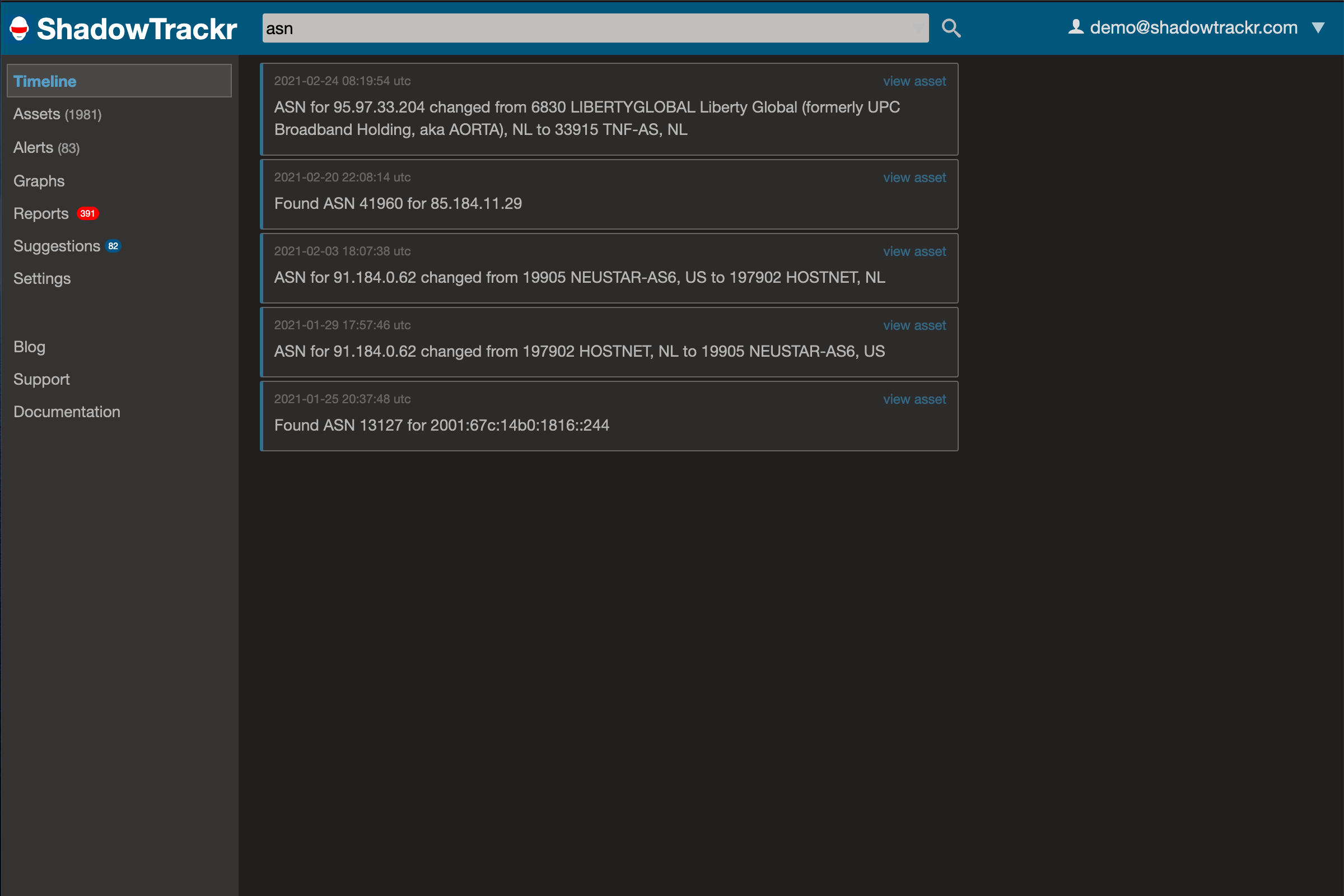Viewport: 1344px width, 896px height.
Task: Navigate to the Blog page
Action: tap(29, 346)
